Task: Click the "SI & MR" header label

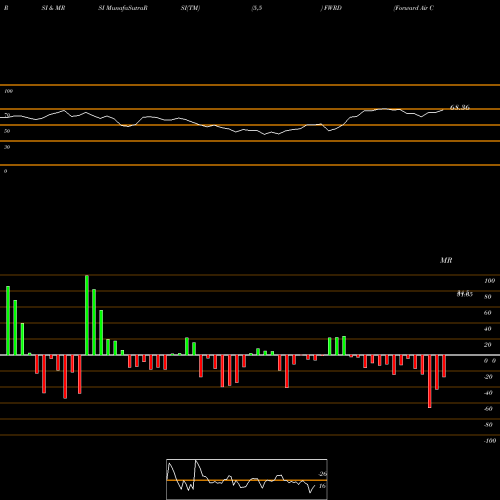Action: pos(53,8)
